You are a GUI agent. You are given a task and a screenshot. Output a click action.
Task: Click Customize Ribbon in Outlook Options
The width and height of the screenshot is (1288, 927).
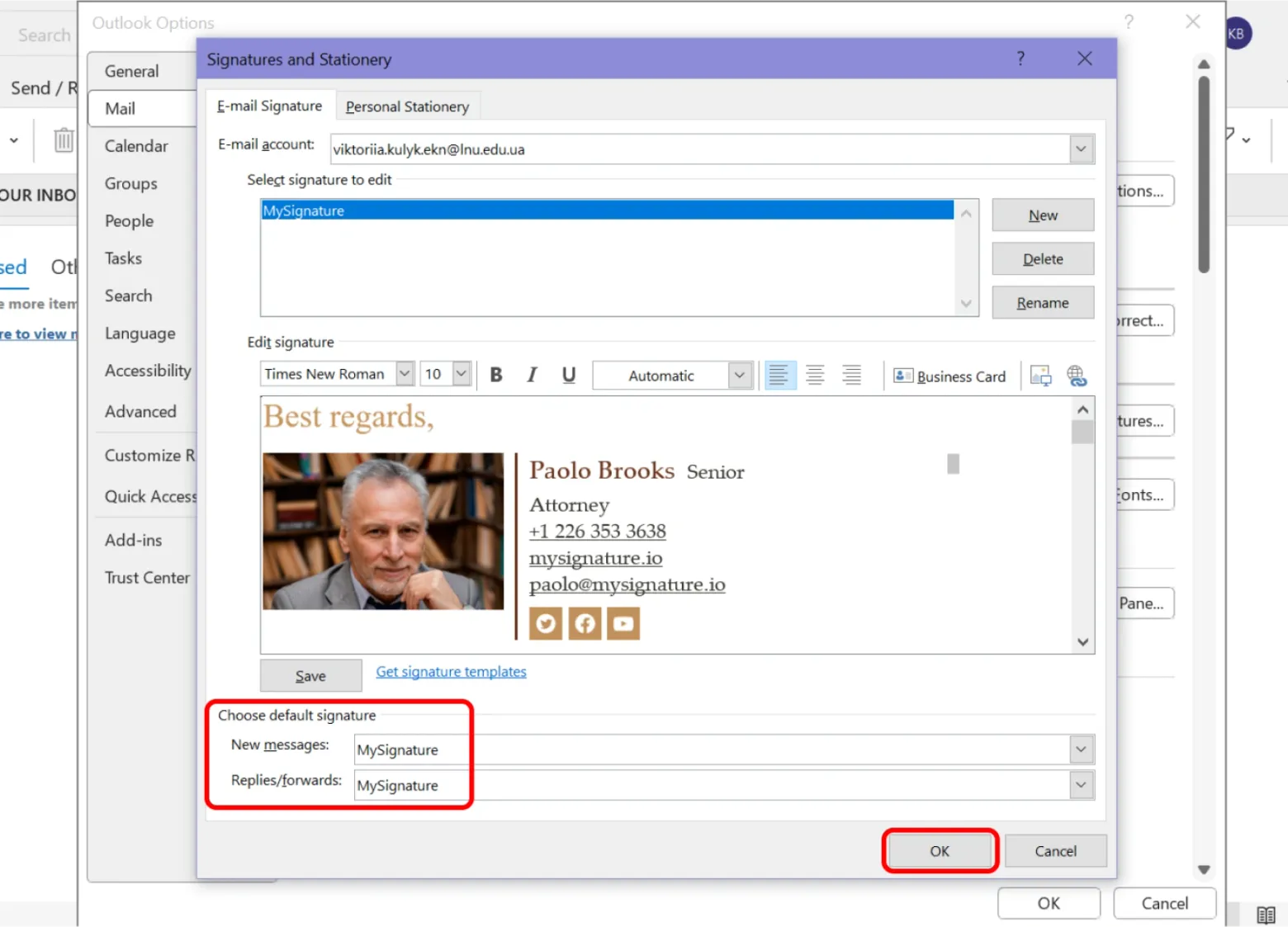[x=149, y=456]
